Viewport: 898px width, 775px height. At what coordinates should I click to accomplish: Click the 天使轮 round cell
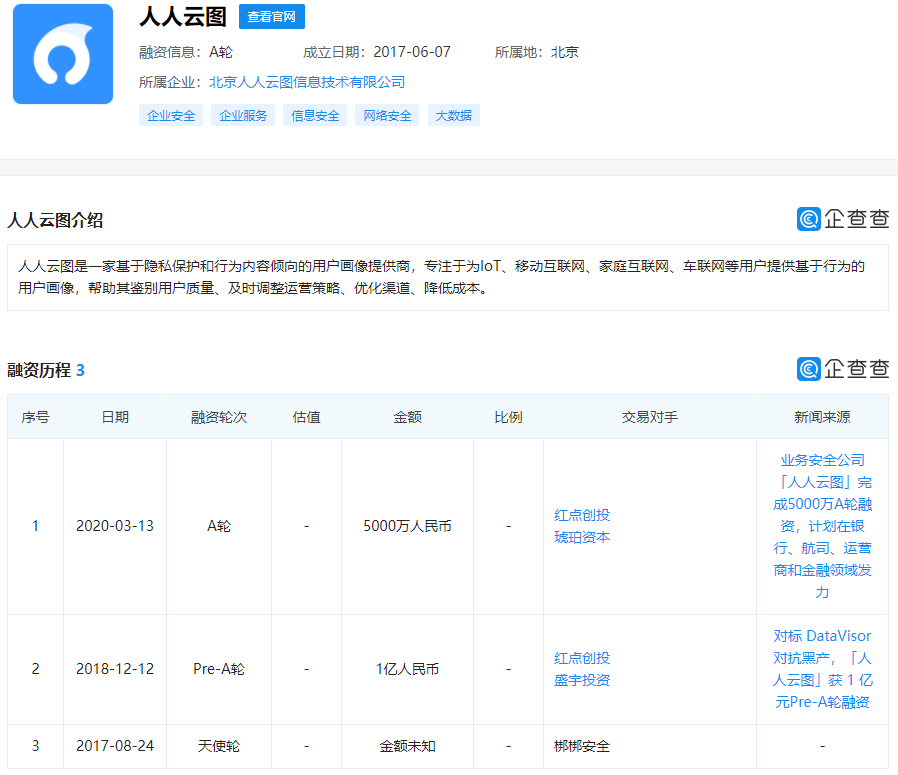point(219,746)
